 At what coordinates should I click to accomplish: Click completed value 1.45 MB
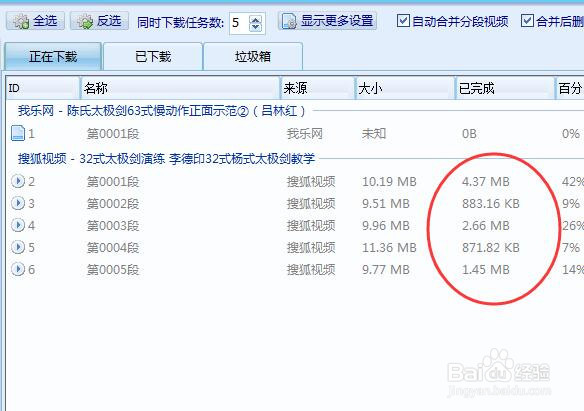coord(486,270)
